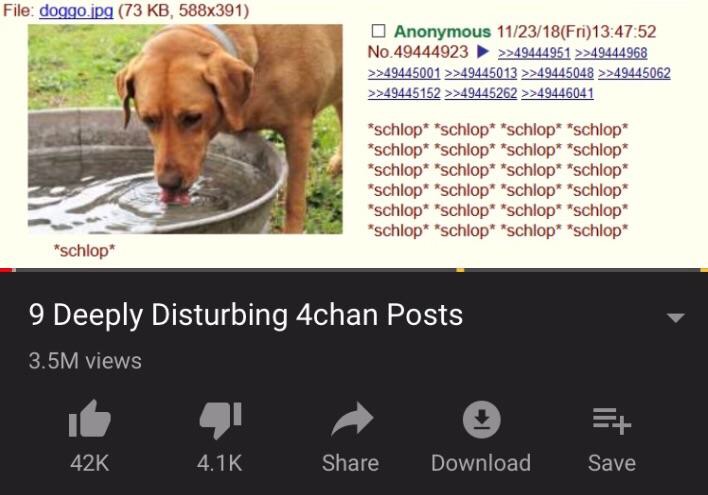Open reply link >>49444968
The image size is (708, 495).
tap(611, 53)
